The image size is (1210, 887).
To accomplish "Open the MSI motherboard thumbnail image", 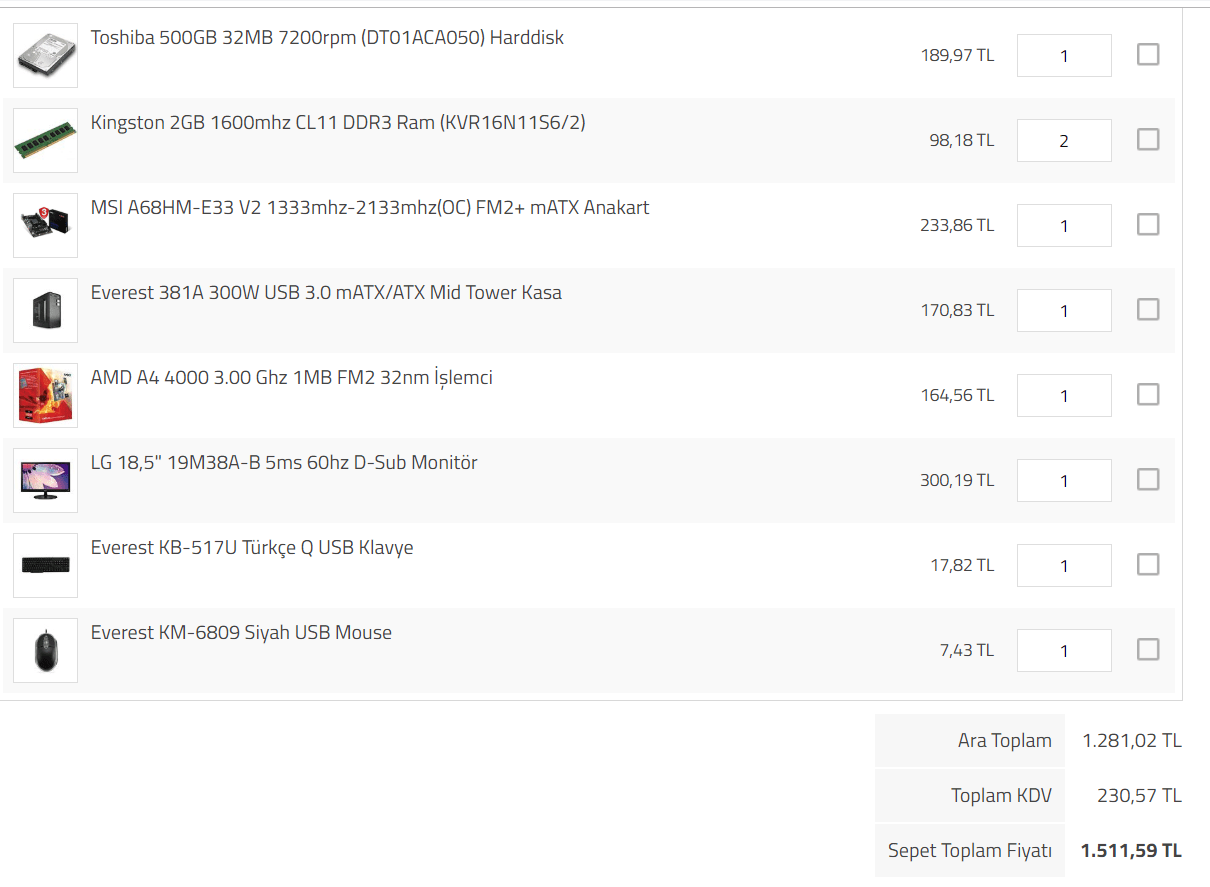I will [46, 226].
